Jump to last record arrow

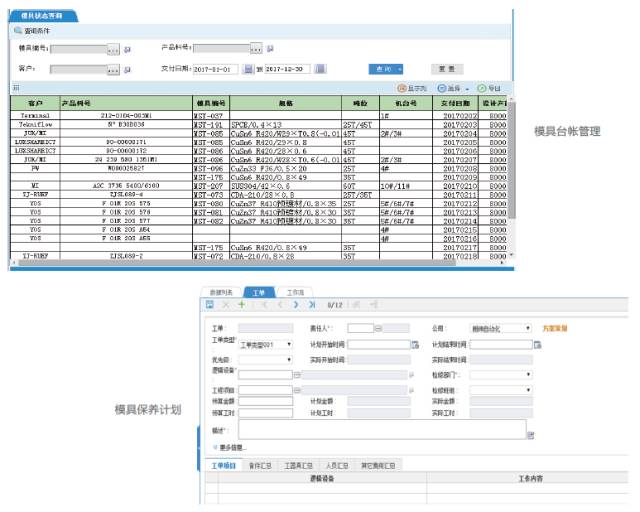pos(312,305)
